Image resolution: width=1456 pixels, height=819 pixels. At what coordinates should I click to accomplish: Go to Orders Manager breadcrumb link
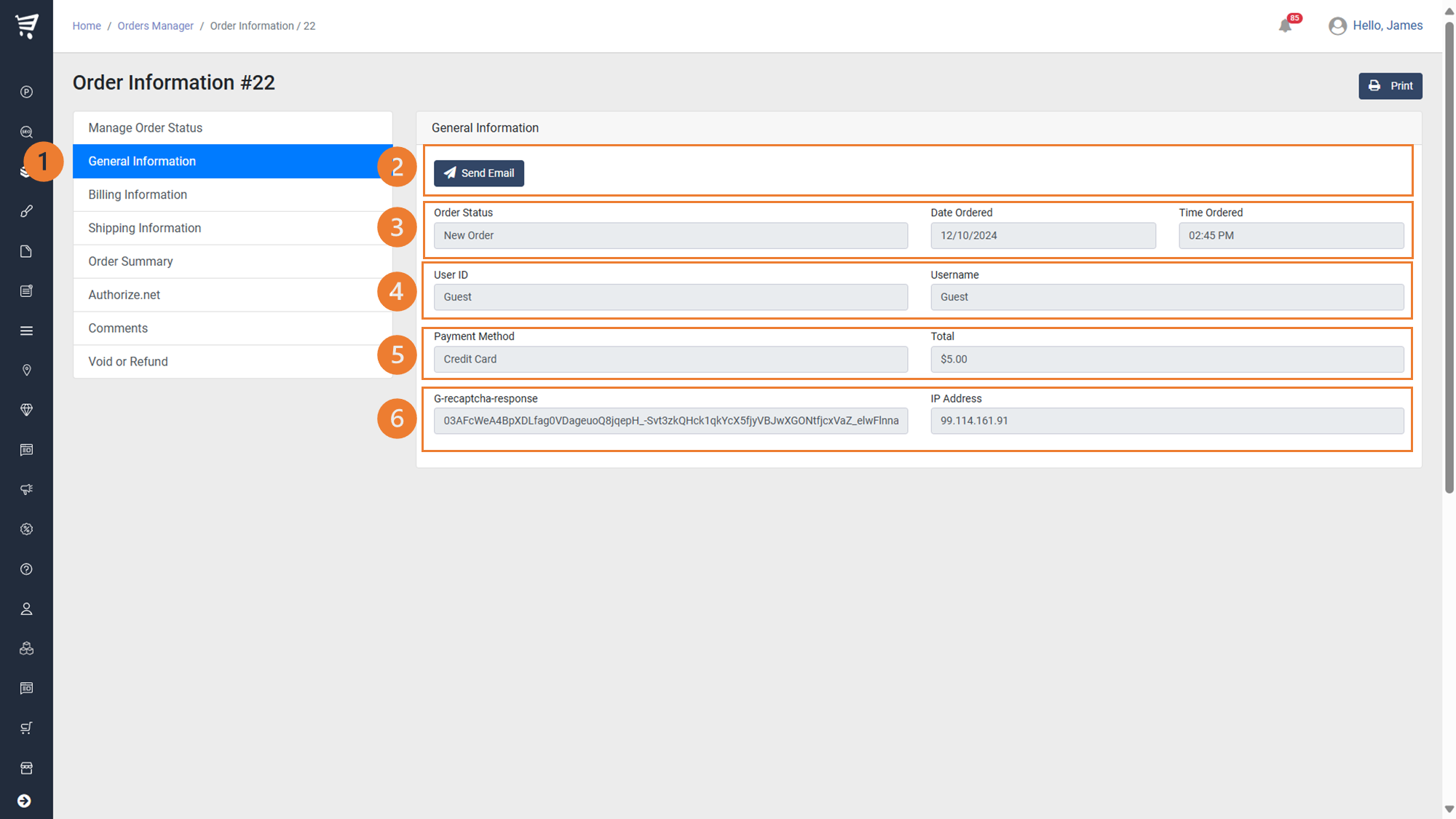(155, 26)
